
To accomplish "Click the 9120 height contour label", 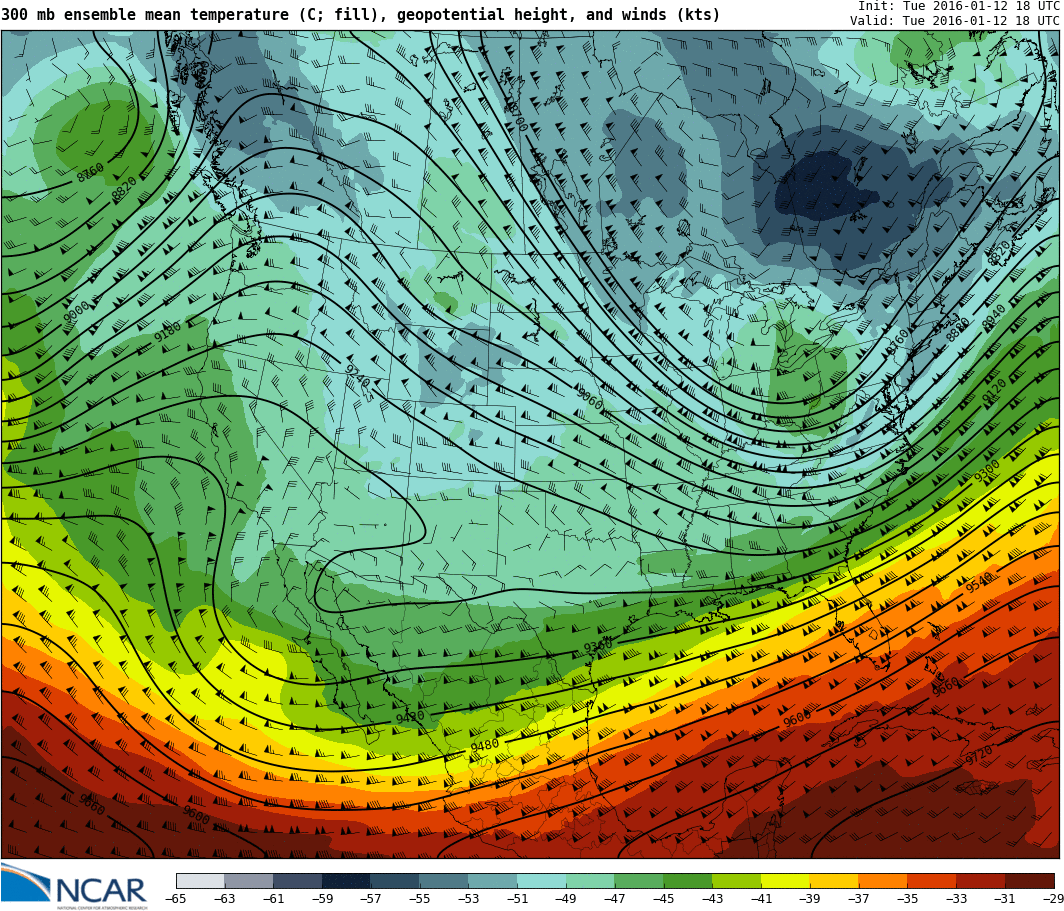I will (x=994, y=391).
